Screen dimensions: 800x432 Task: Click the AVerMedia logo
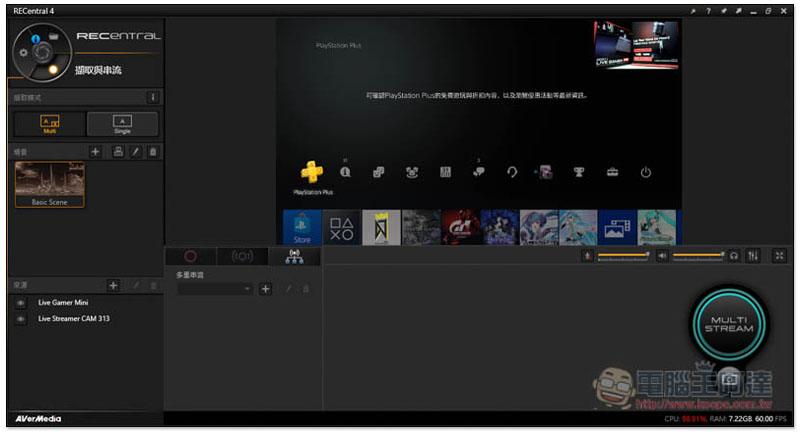click(x=38, y=419)
